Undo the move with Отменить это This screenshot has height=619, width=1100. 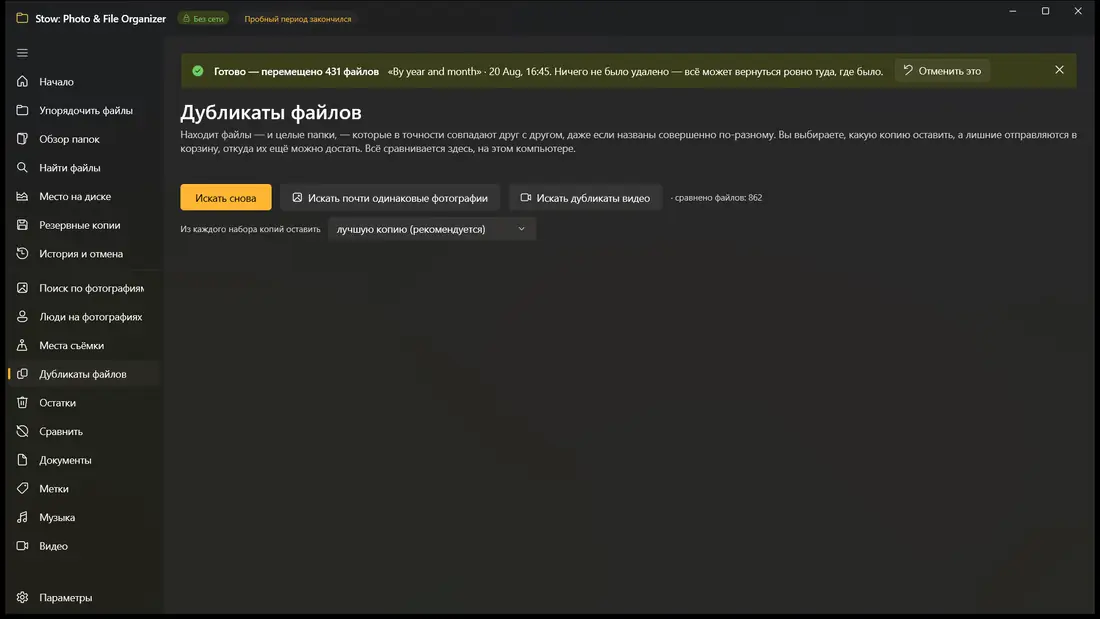point(942,71)
